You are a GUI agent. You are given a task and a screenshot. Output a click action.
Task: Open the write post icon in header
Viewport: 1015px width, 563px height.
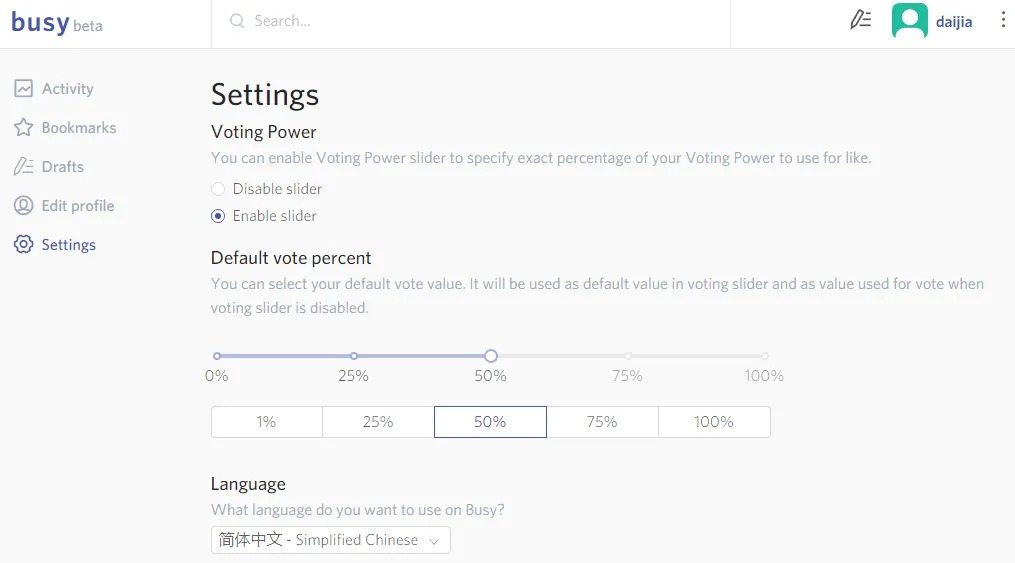point(860,20)
